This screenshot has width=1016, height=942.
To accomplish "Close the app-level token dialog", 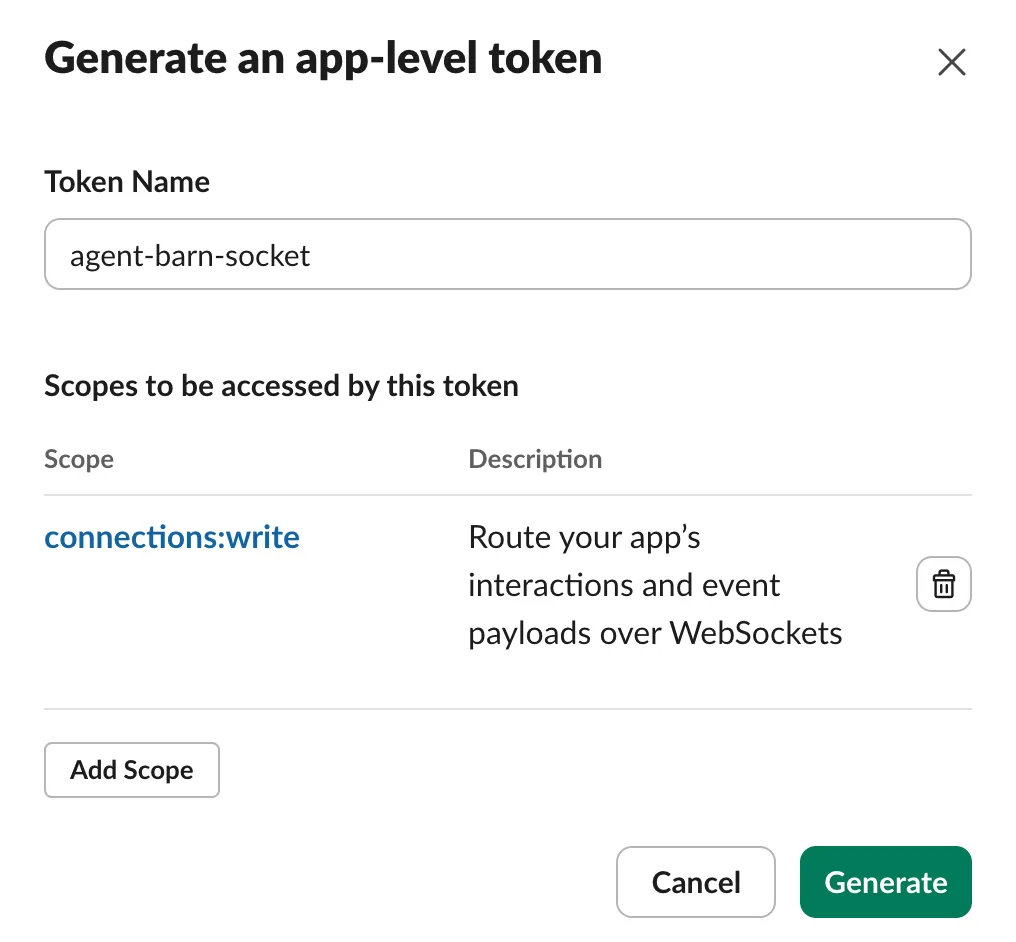I will pyautogui.click(x=952, y=62).
